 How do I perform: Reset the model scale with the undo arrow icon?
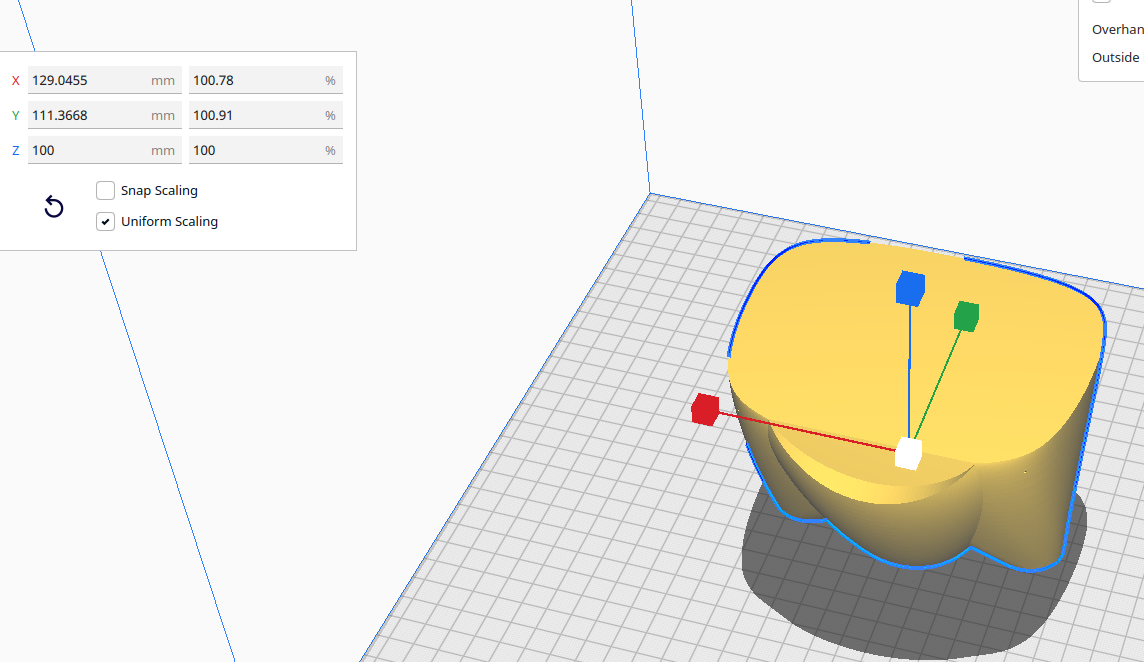click(52, 206)
